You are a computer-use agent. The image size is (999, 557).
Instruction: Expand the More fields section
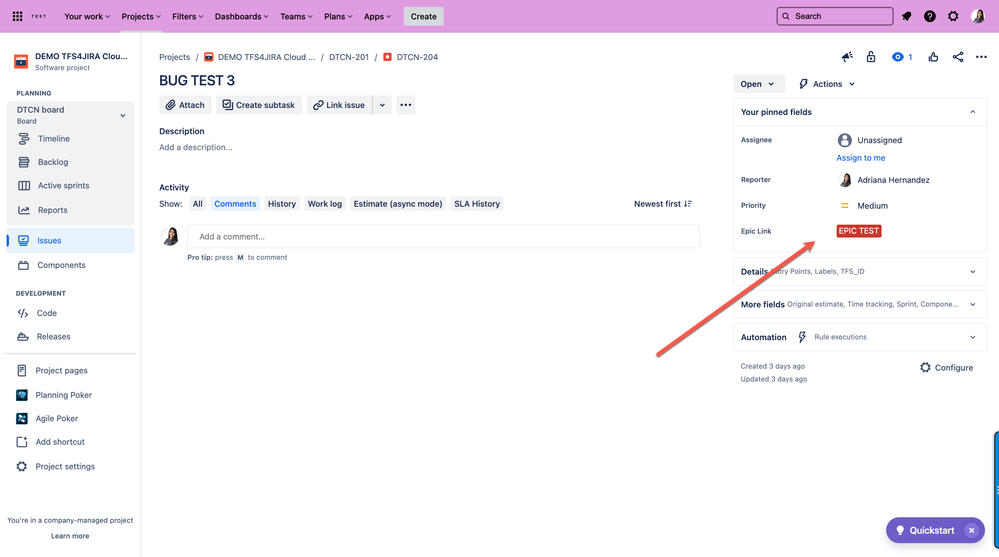[x=860, y=305]
